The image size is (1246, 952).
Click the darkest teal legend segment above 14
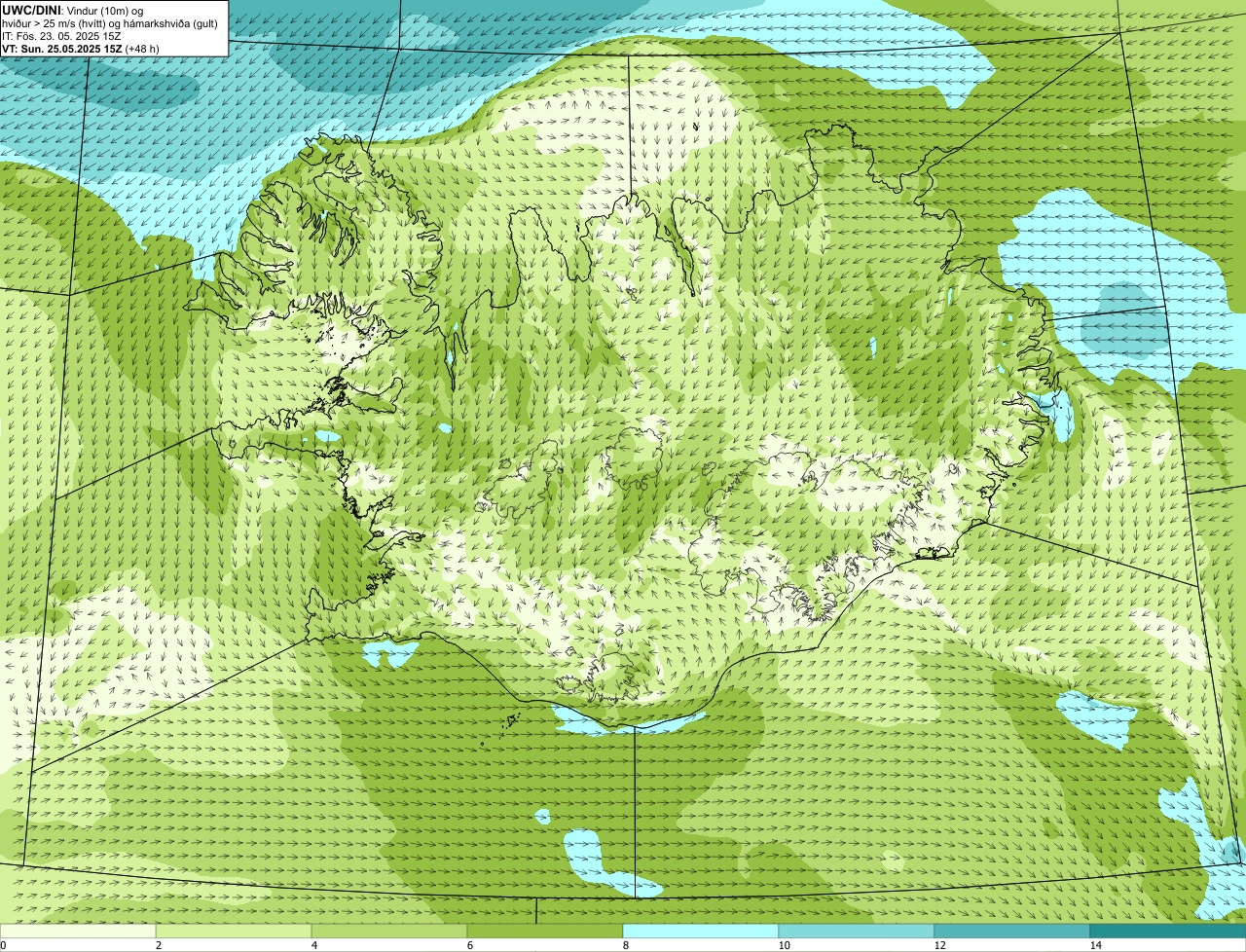(x=1168, y=931)
